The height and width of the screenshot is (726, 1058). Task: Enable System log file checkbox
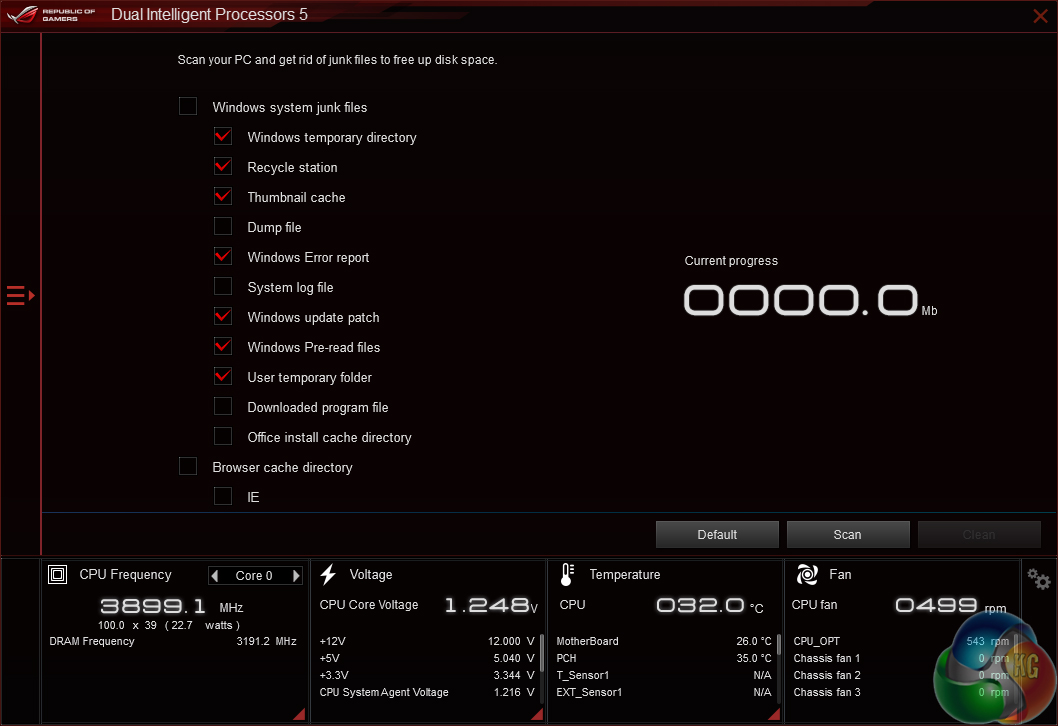point(223,287)
